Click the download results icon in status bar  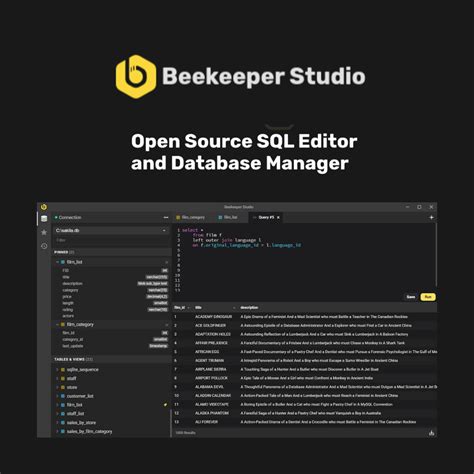pyautogui.click(x=432, y=433)
